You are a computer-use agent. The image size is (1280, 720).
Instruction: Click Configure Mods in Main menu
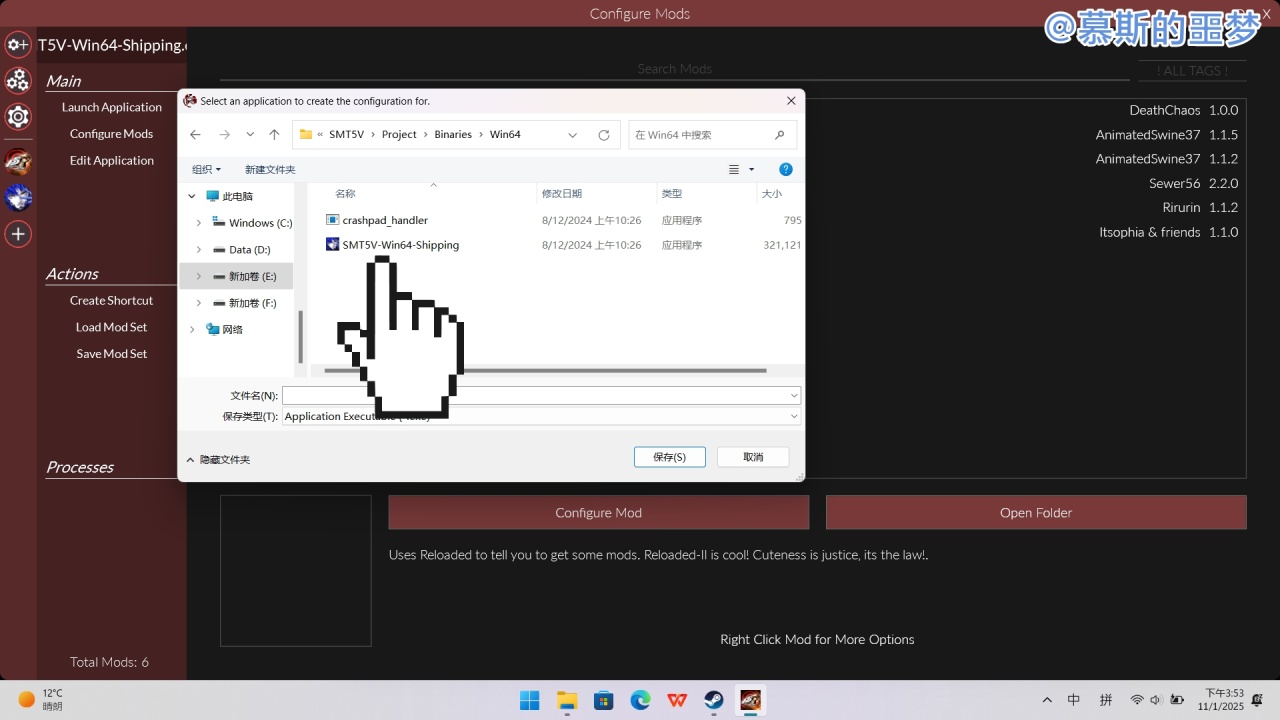pyautogui.click(x=112, y=134)
